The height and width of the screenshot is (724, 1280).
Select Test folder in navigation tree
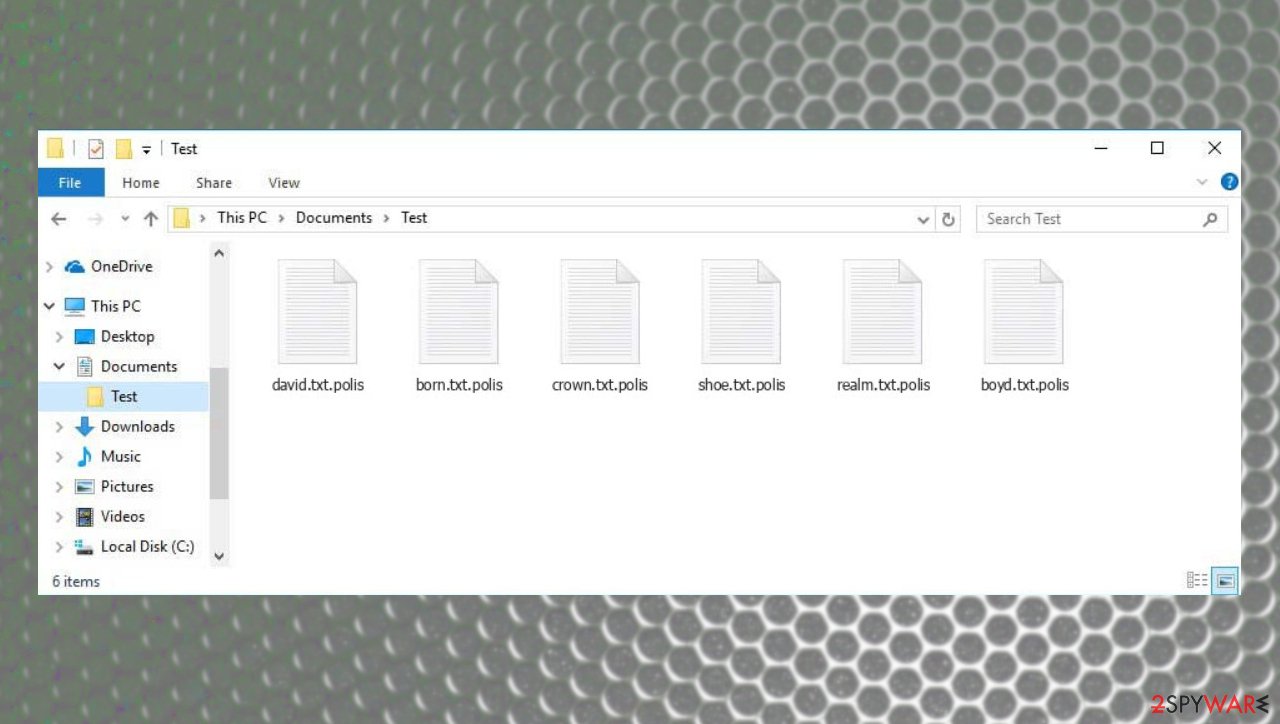pyautogui.click(x=124, y=397)
